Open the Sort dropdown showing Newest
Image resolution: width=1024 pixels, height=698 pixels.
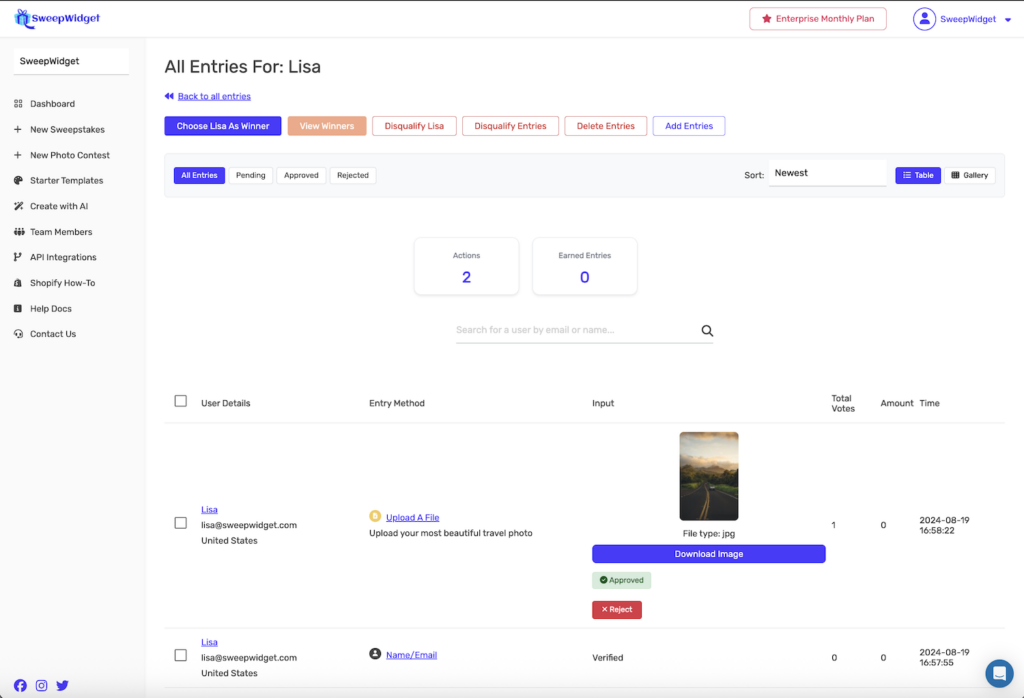click(827, 174)
